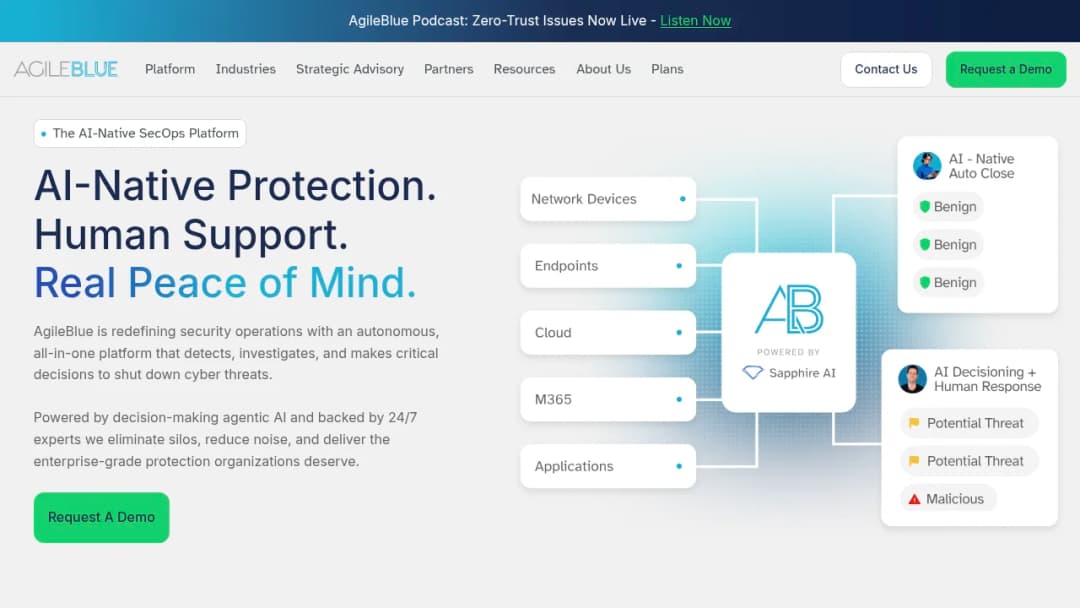Open the About Us menu
The height and width of the screenshot is (608, 1080).
click(603, 69)
